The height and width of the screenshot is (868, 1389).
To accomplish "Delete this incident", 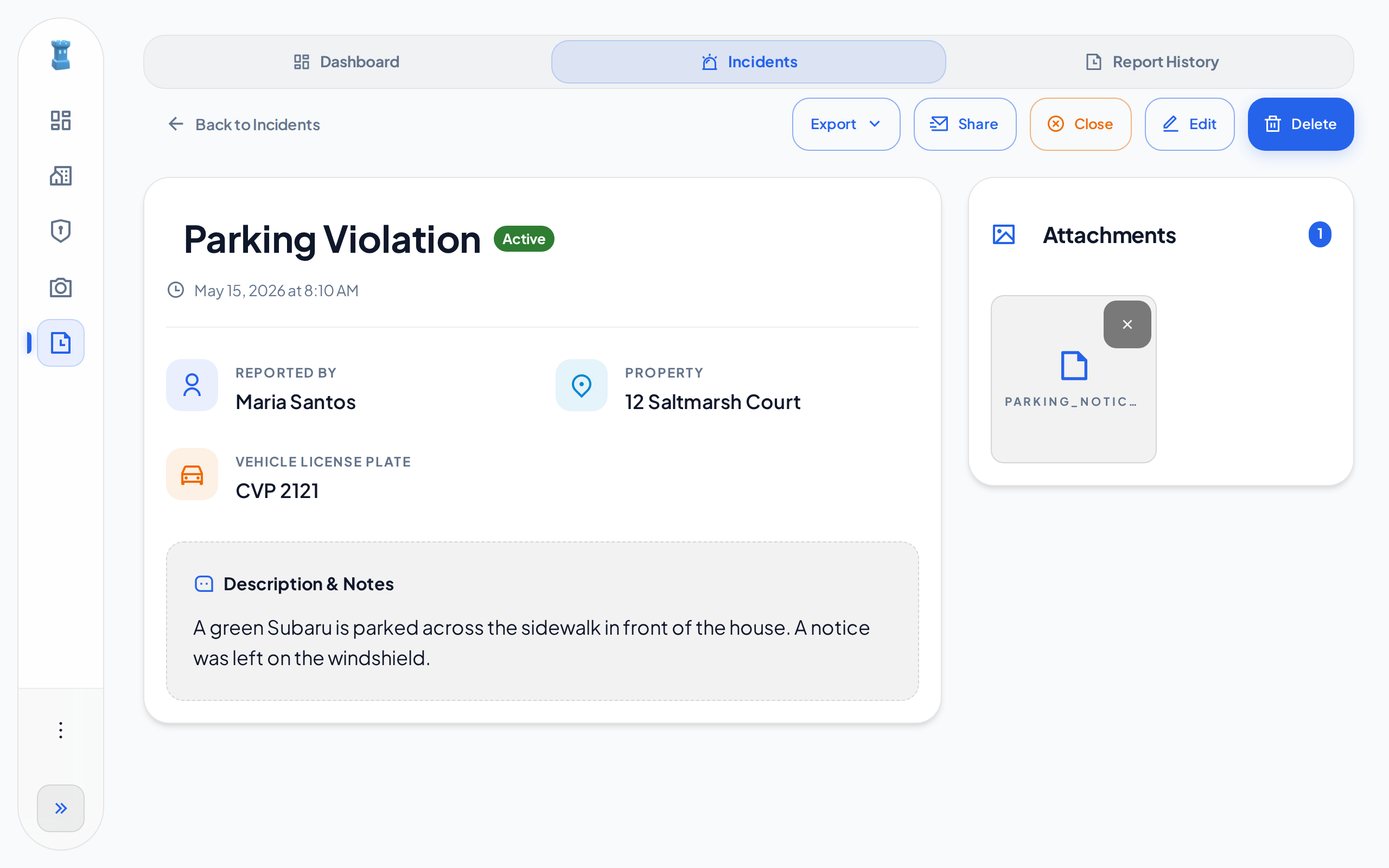I will pos(1301,124).
